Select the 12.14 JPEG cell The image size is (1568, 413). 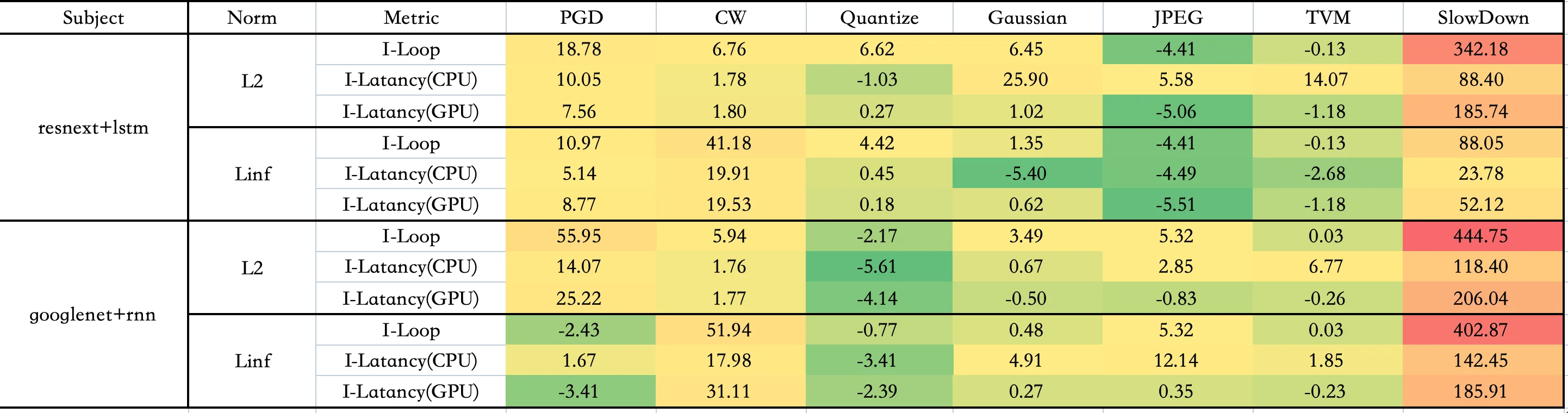(x=1176, y=361)
